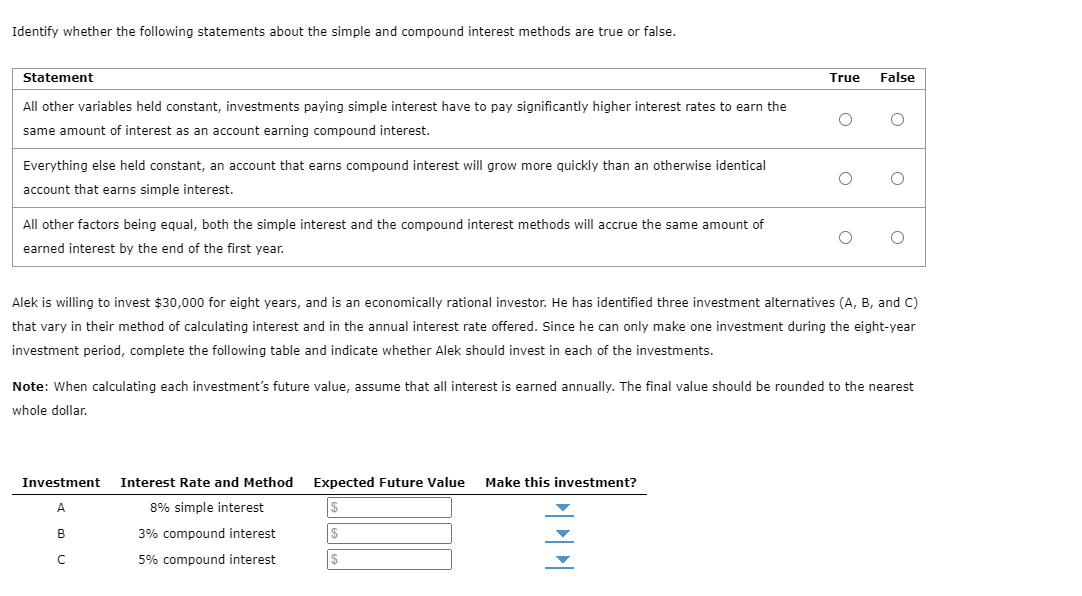Click the Interest Rate and Method header
The height and width of the screenshot is (596, 1082).
point(207,482)
